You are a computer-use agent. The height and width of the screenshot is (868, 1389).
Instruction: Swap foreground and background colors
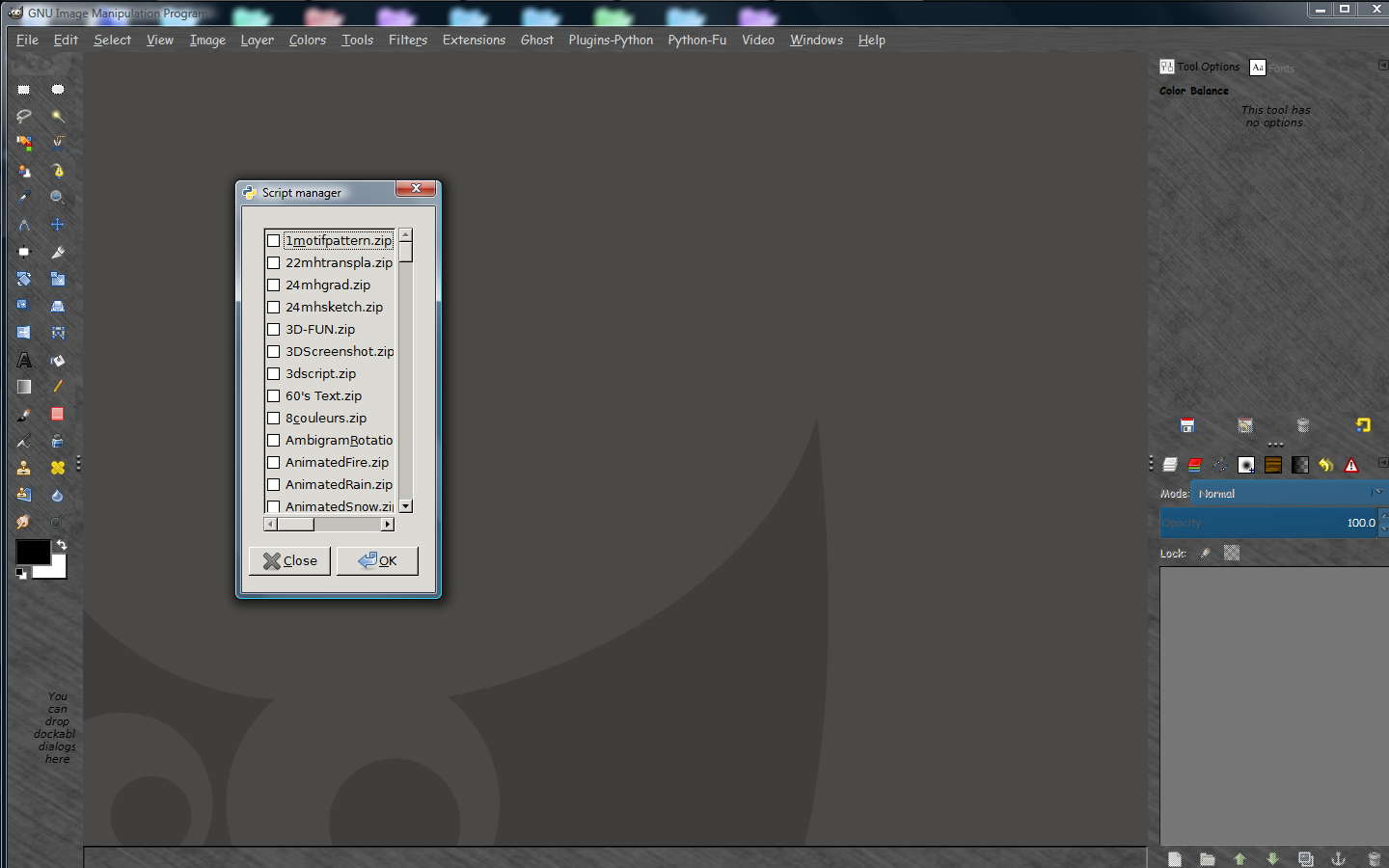point(62,546)
